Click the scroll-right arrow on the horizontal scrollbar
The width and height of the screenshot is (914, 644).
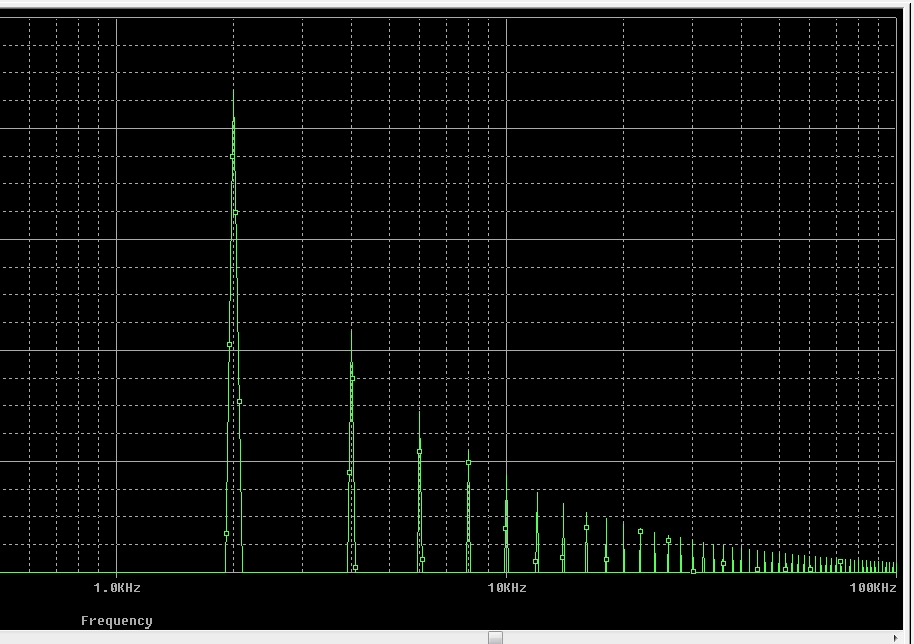pos(896,638)
